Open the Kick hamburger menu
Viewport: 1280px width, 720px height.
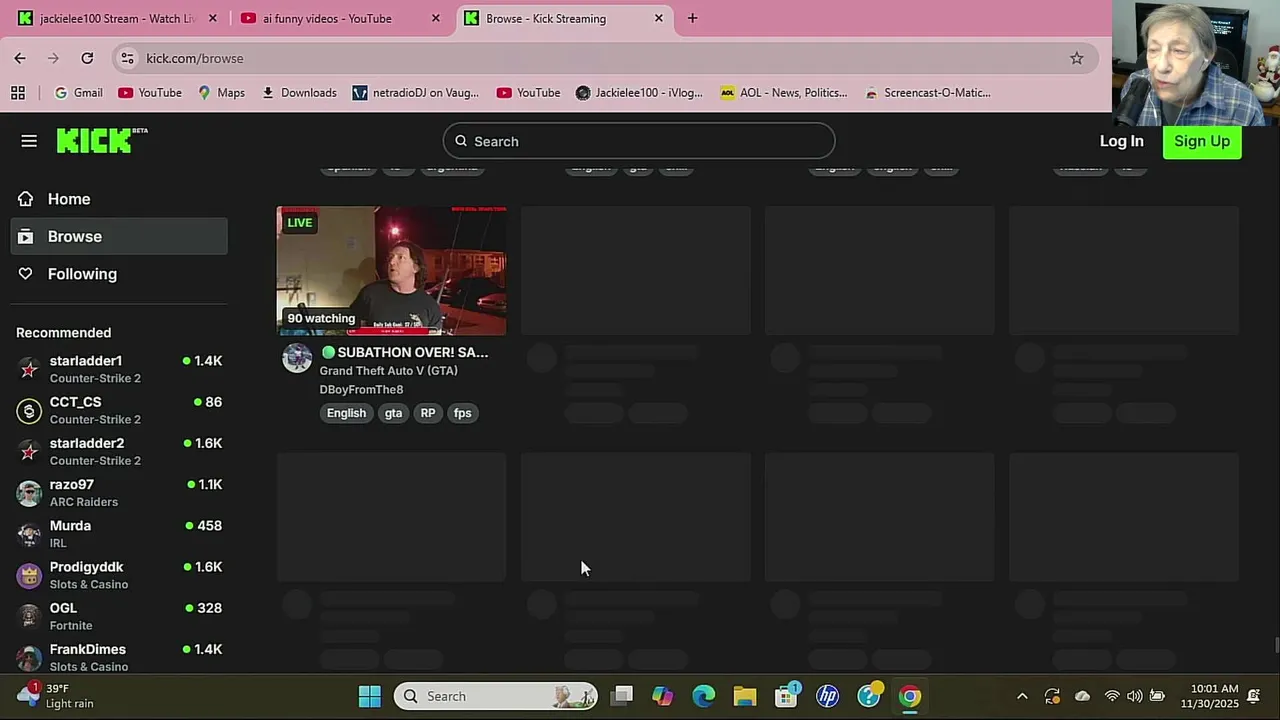point(29,141)
